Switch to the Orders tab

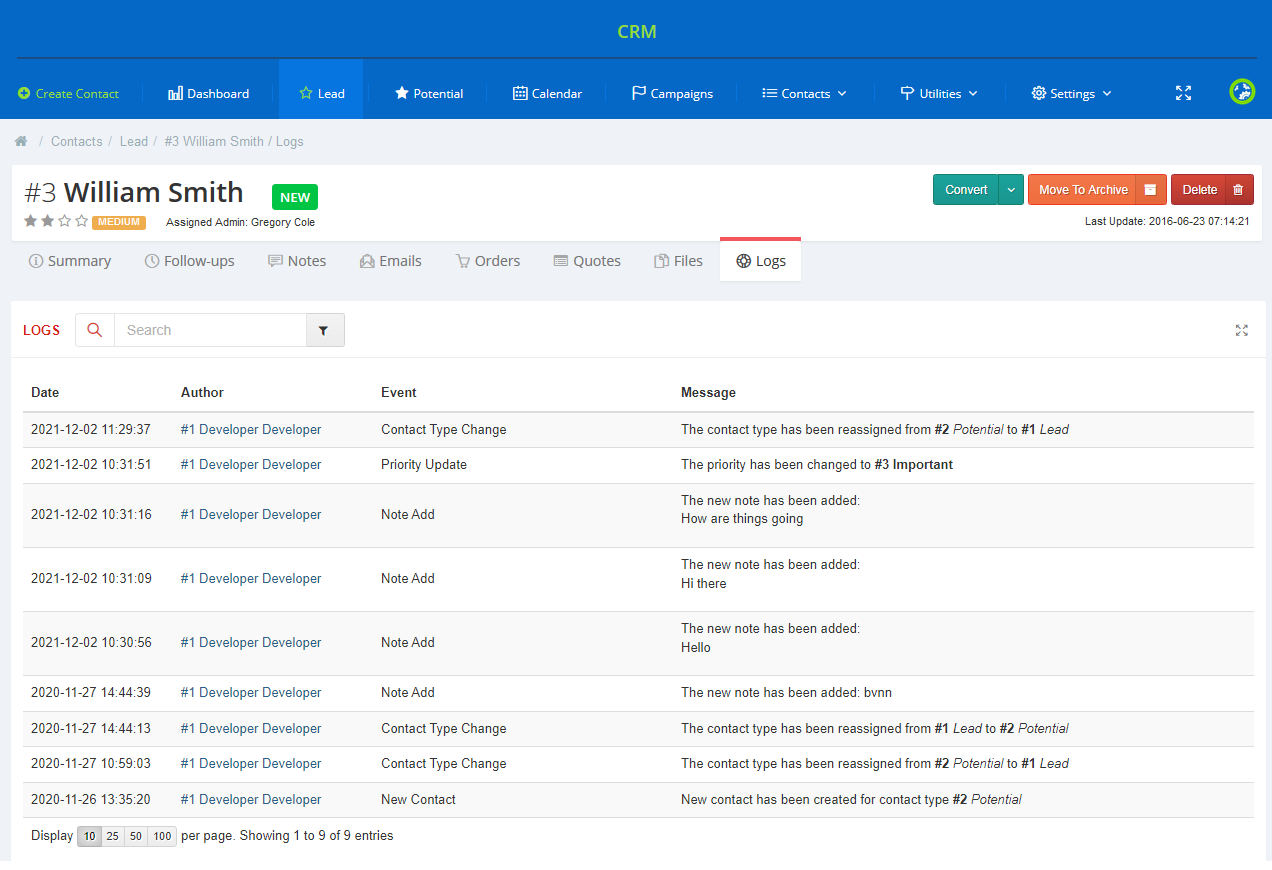(488, 261)
